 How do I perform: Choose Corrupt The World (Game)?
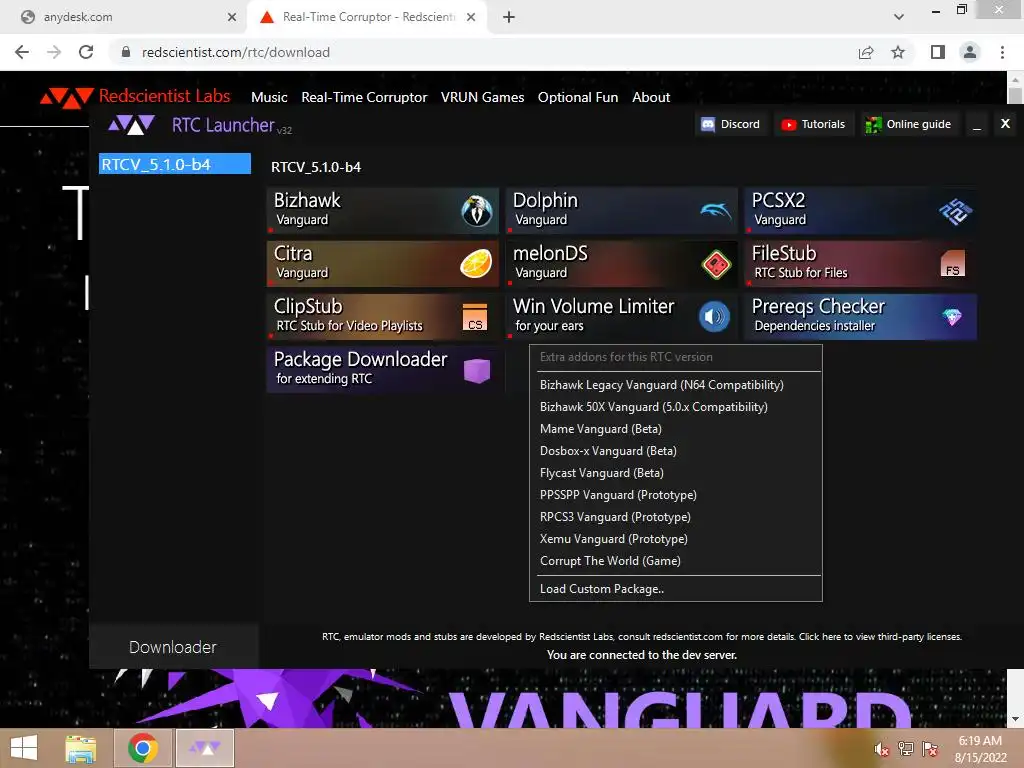[x=675, y=561]
